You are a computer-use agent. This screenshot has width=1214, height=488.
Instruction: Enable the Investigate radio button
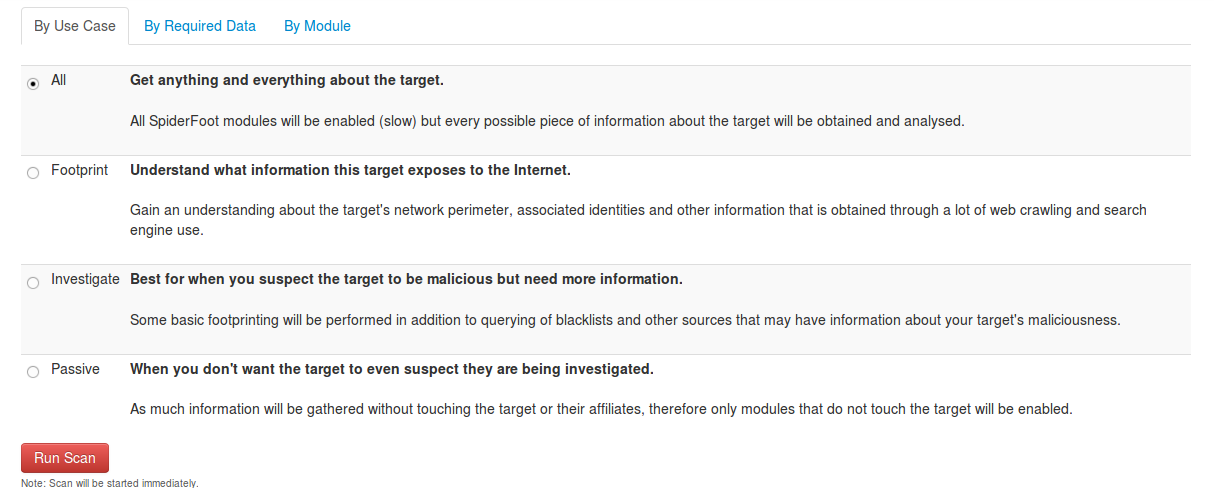[x=33, y=283]
